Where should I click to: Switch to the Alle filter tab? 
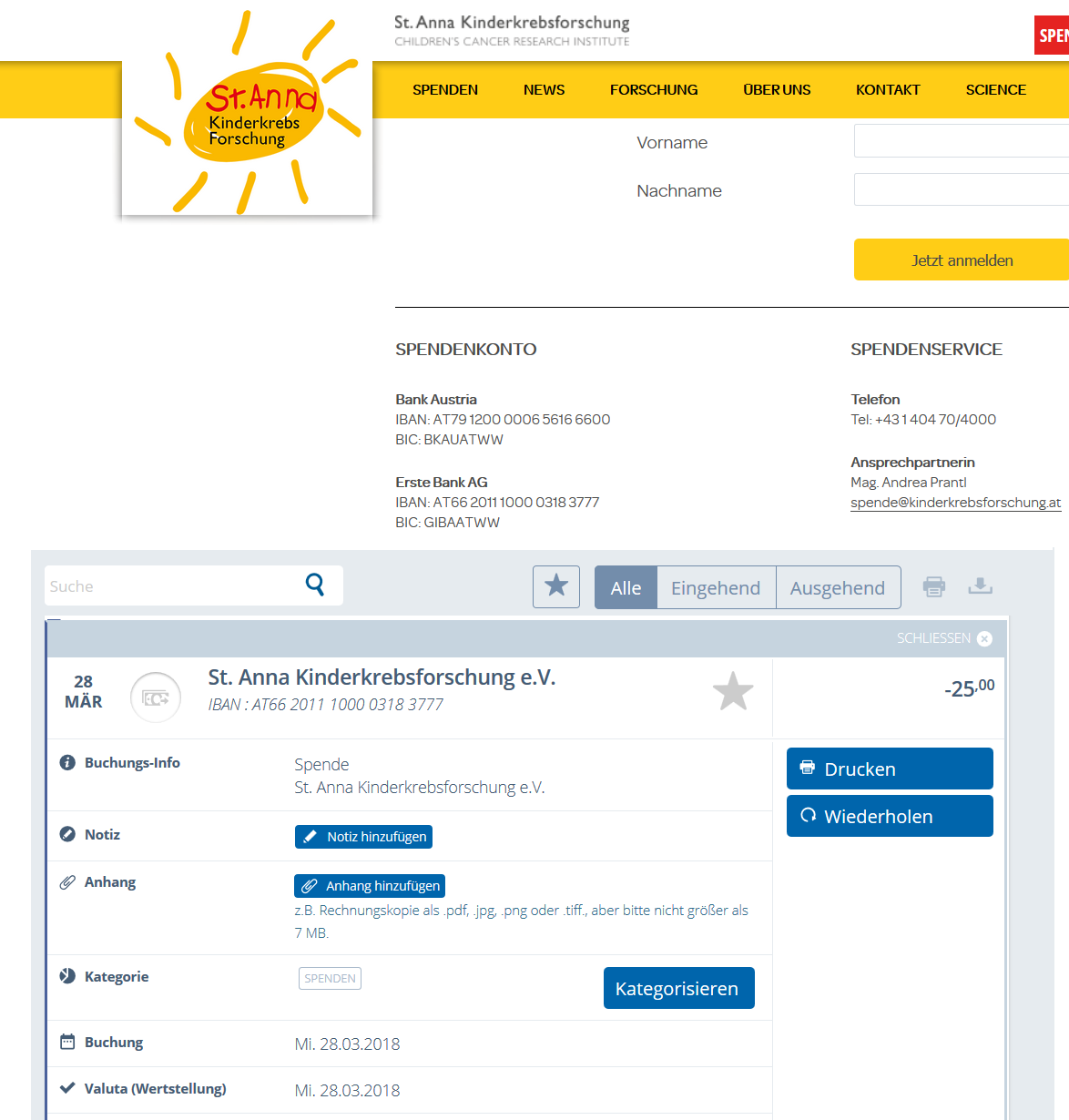626,587
